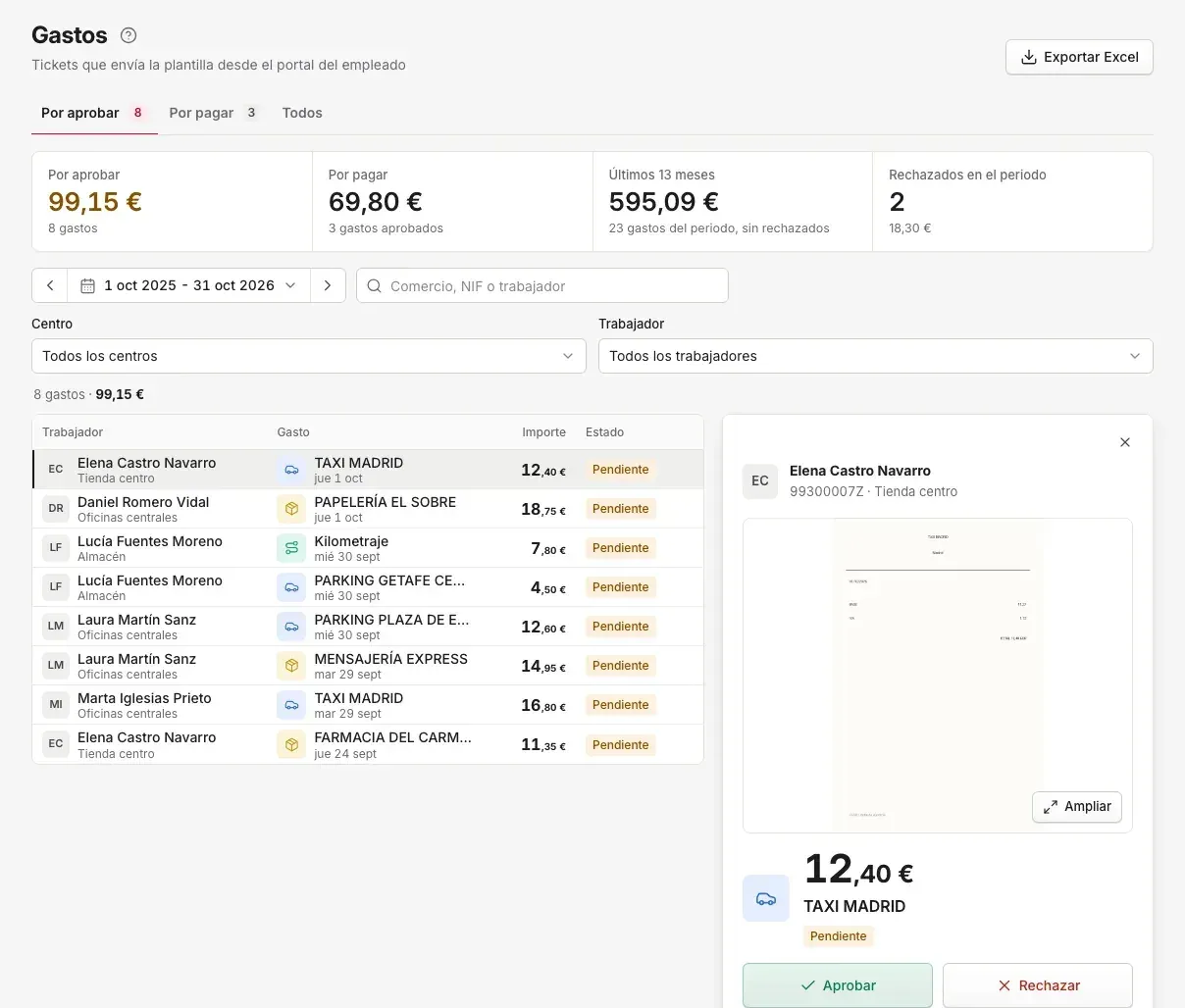Reject the expense with Rechazar button

1038,985
